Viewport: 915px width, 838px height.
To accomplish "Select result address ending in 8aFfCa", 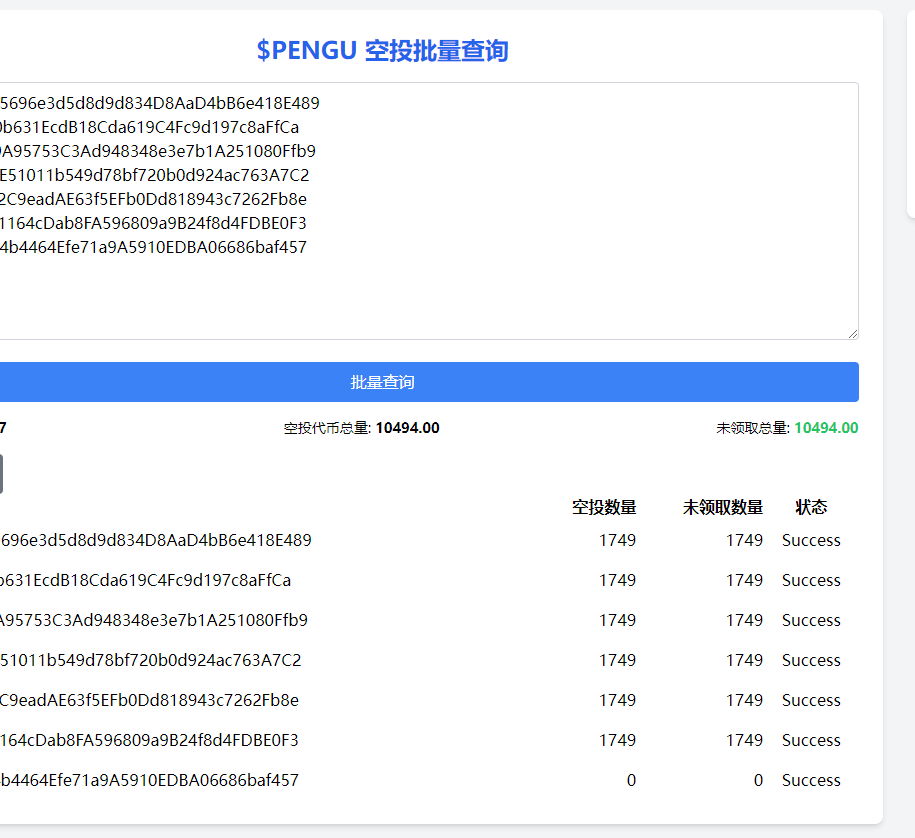I will click(x=145, y=581).
